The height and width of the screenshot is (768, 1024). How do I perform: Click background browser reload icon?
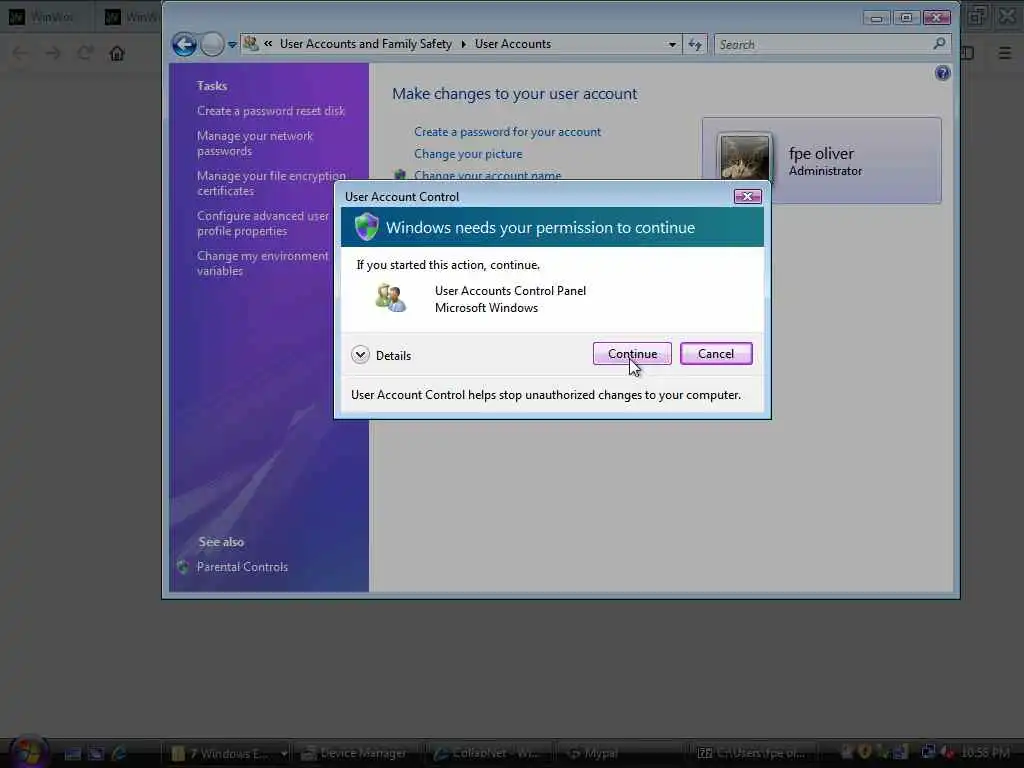click(85, 53)
